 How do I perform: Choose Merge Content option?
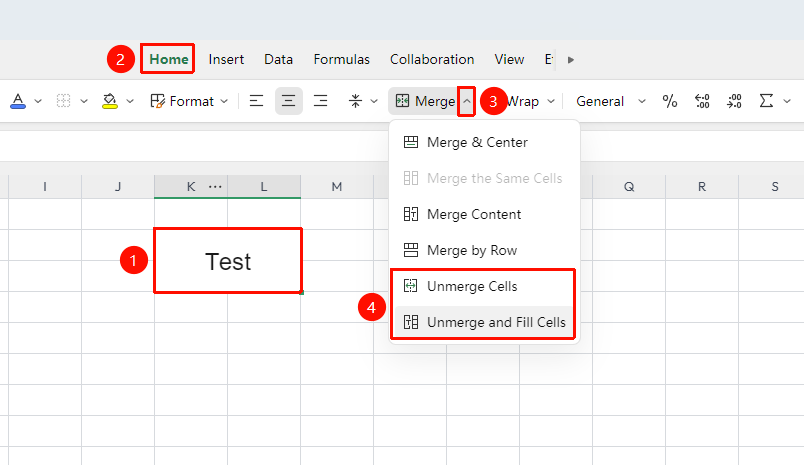(x=485, y=214)
